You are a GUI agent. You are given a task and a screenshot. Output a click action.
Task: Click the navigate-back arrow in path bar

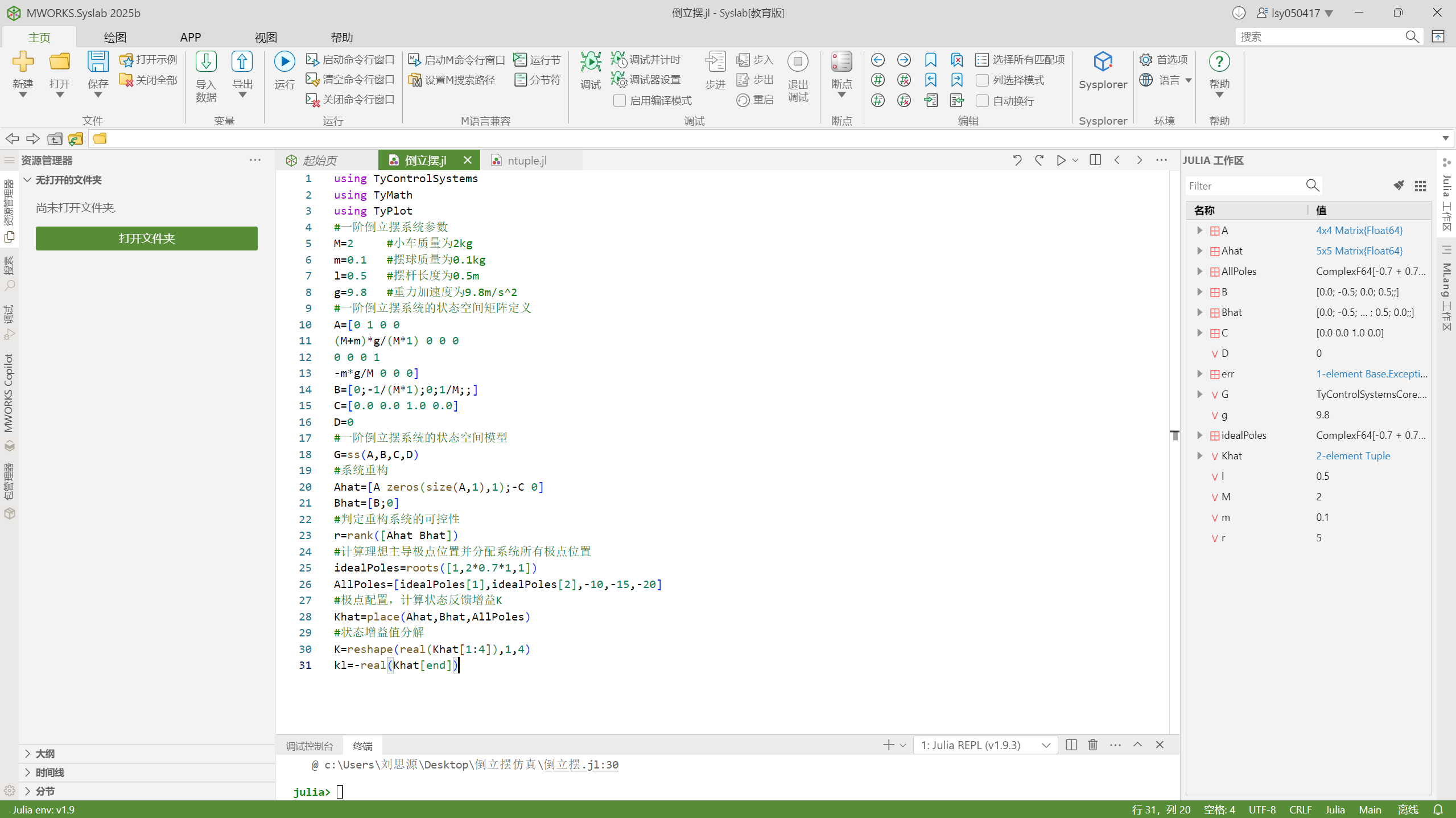(12, 138)
